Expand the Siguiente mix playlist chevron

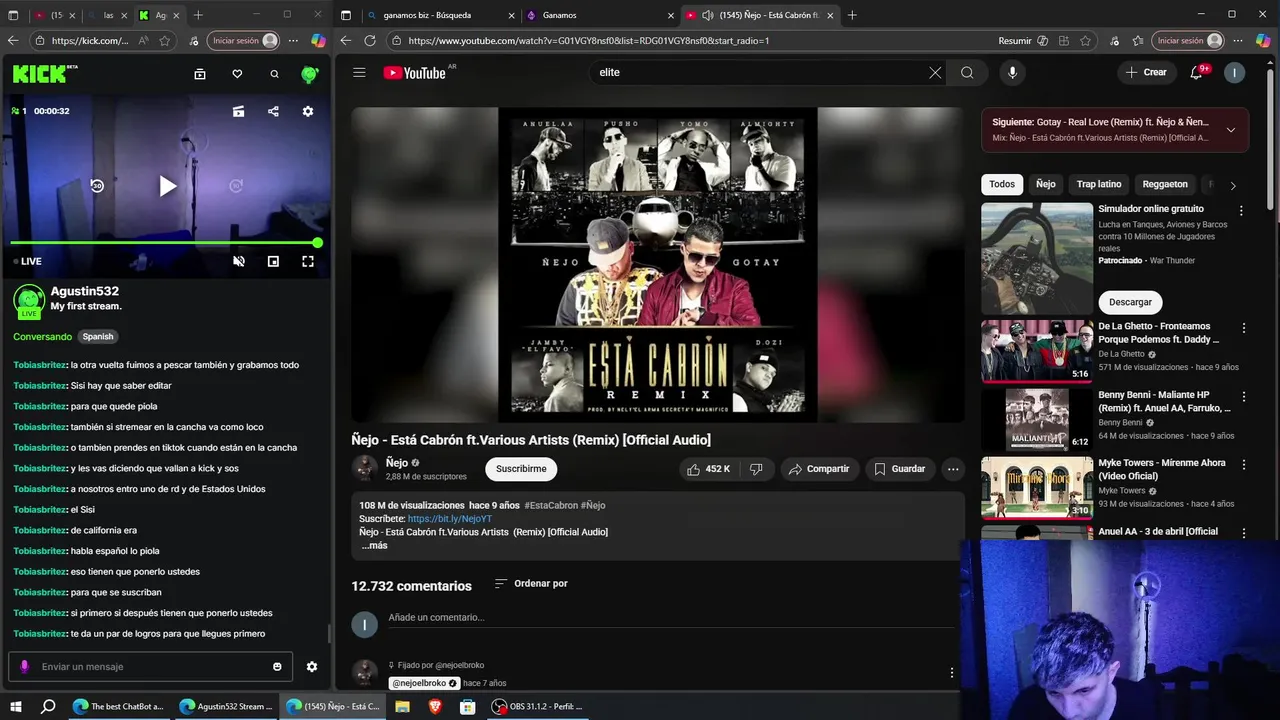coord(1231,130)
